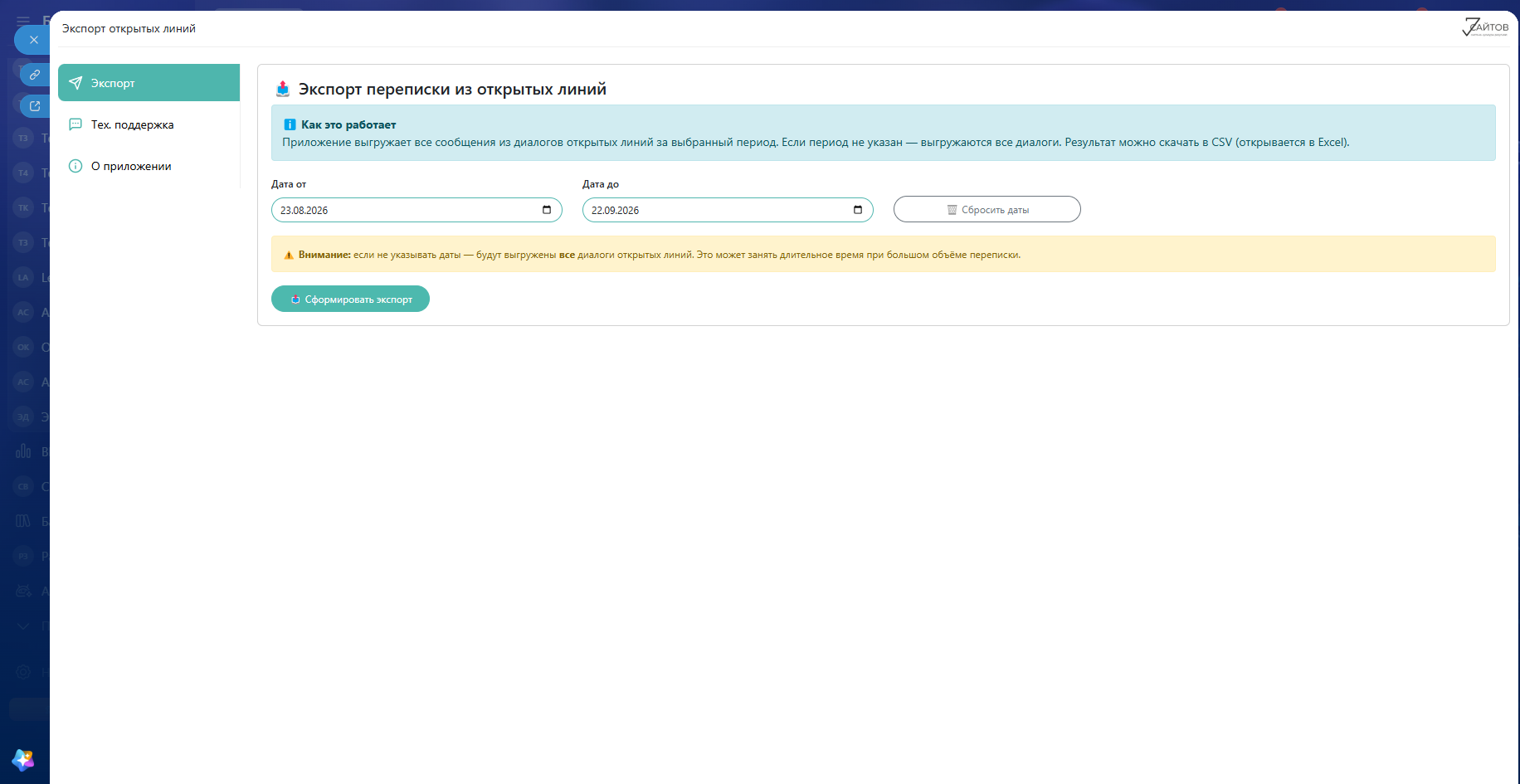Click the chat bubble icon of Тех. поддержка
The width and height of the screenshot is (1520, 784).
click(76, 124)
